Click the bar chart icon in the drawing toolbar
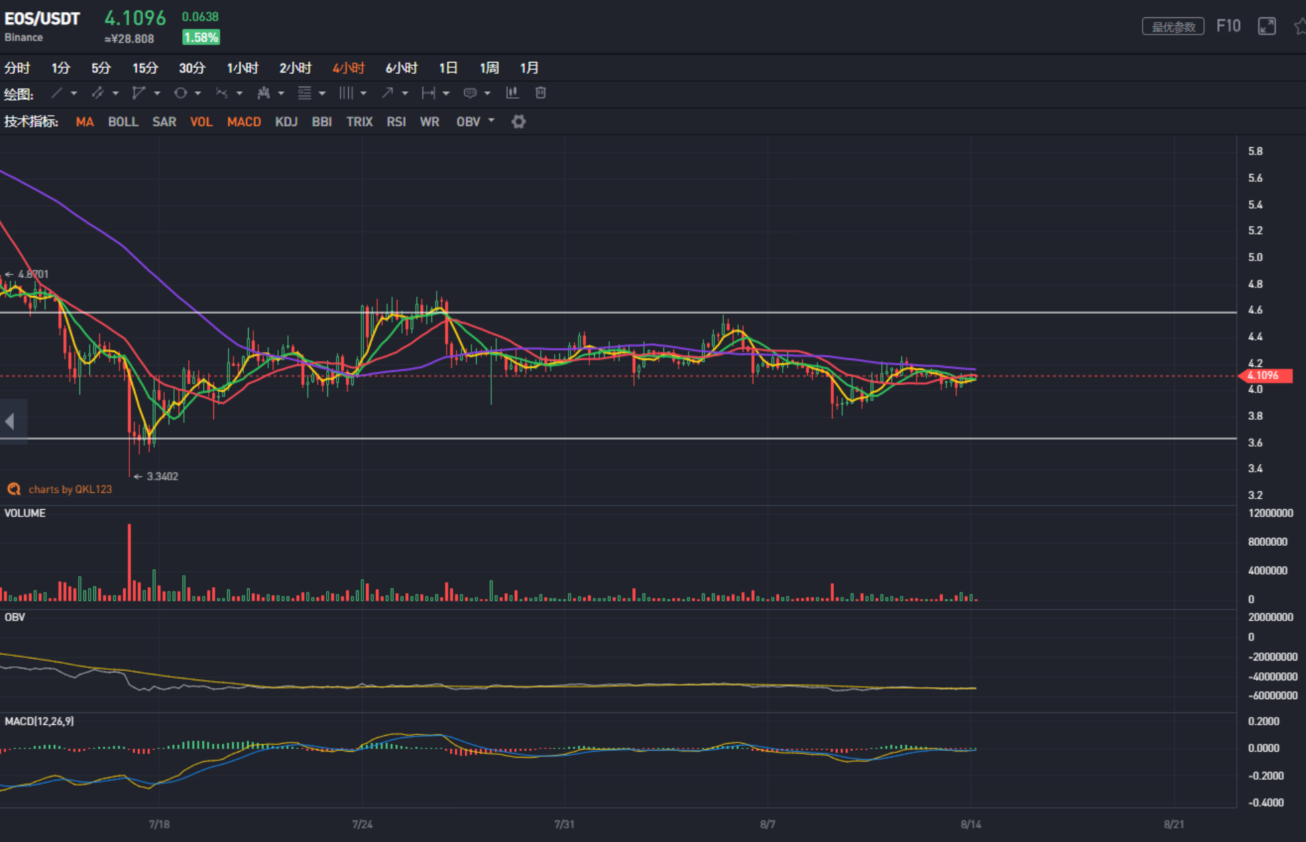The width and height of the screenshot is (1306, 842). coord(512,93)
